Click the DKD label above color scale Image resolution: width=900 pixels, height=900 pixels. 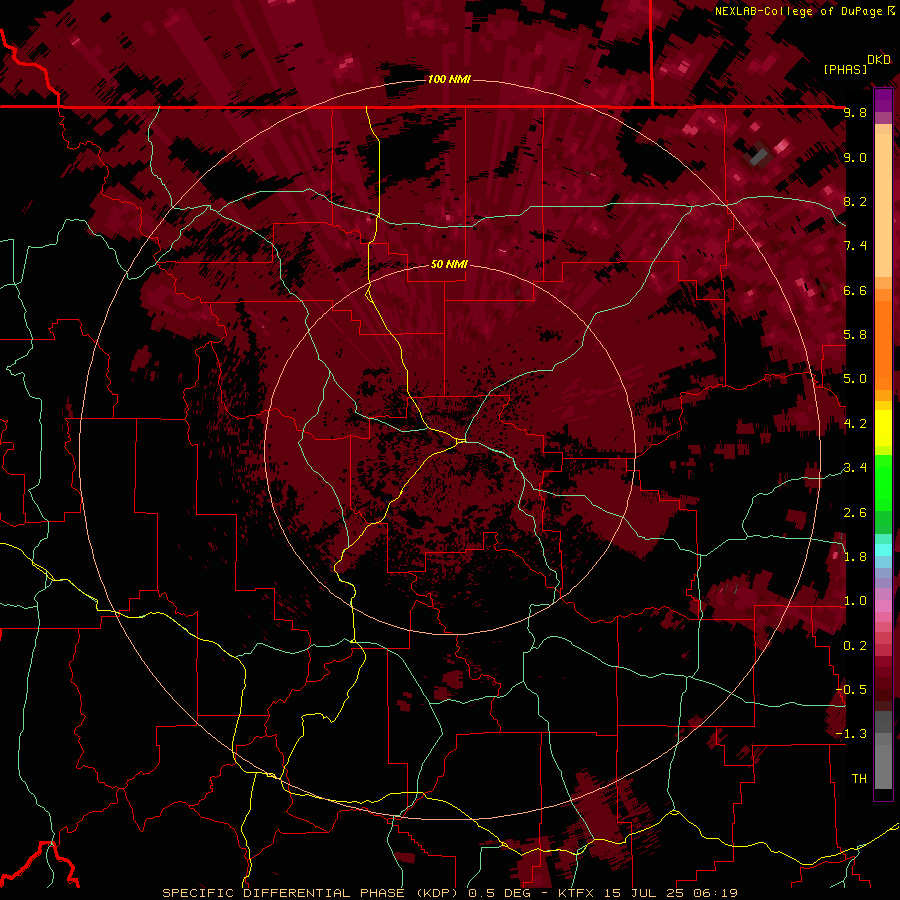879,60
